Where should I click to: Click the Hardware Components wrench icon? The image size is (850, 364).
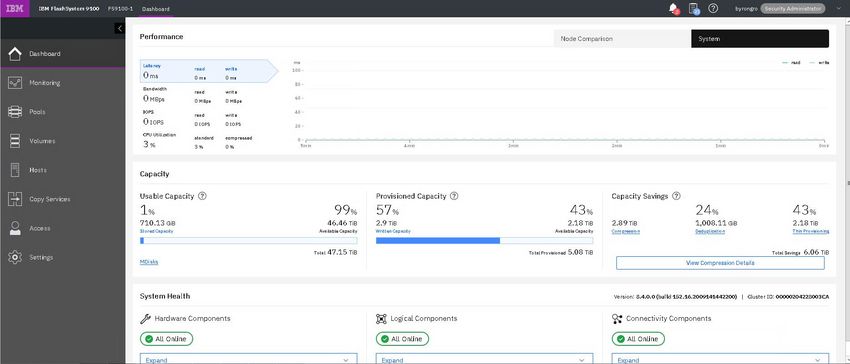point(145,318)
